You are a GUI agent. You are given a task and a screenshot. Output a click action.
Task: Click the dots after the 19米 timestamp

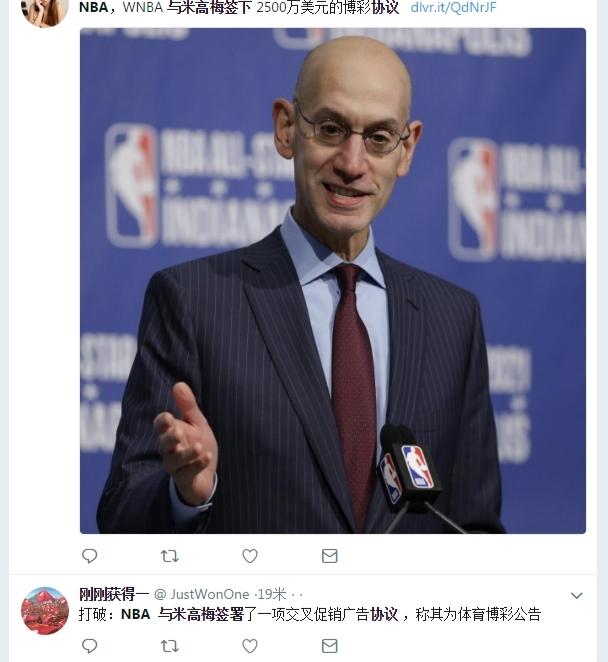point(297,595)
